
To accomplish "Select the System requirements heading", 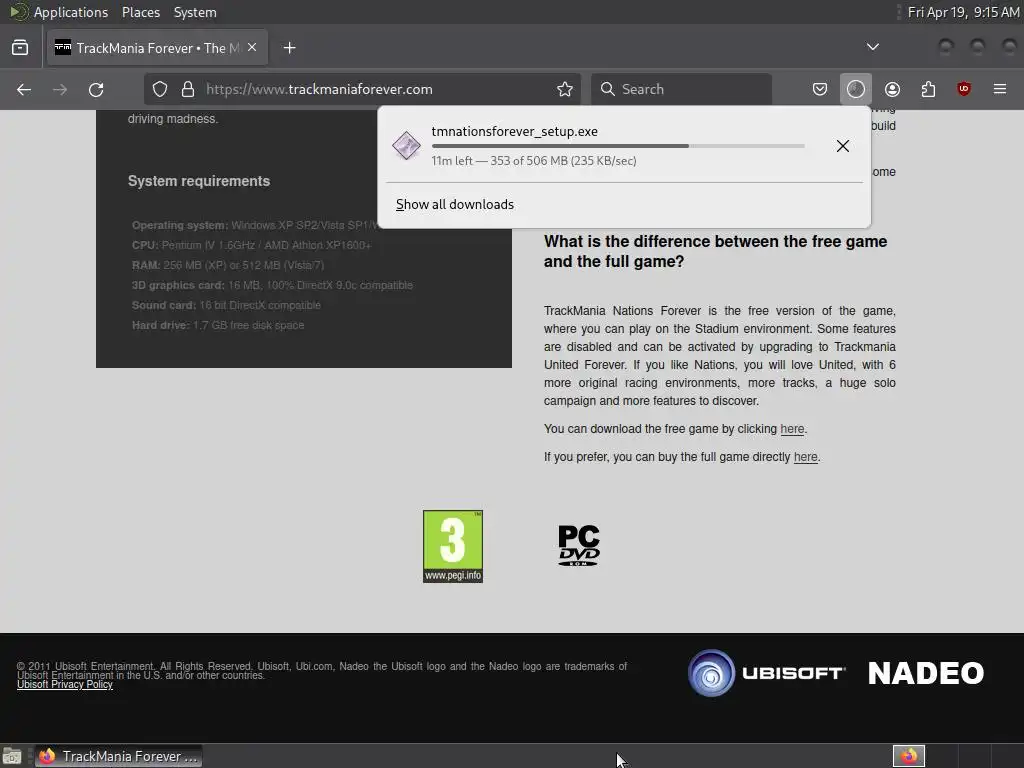I will pos(199,181).
